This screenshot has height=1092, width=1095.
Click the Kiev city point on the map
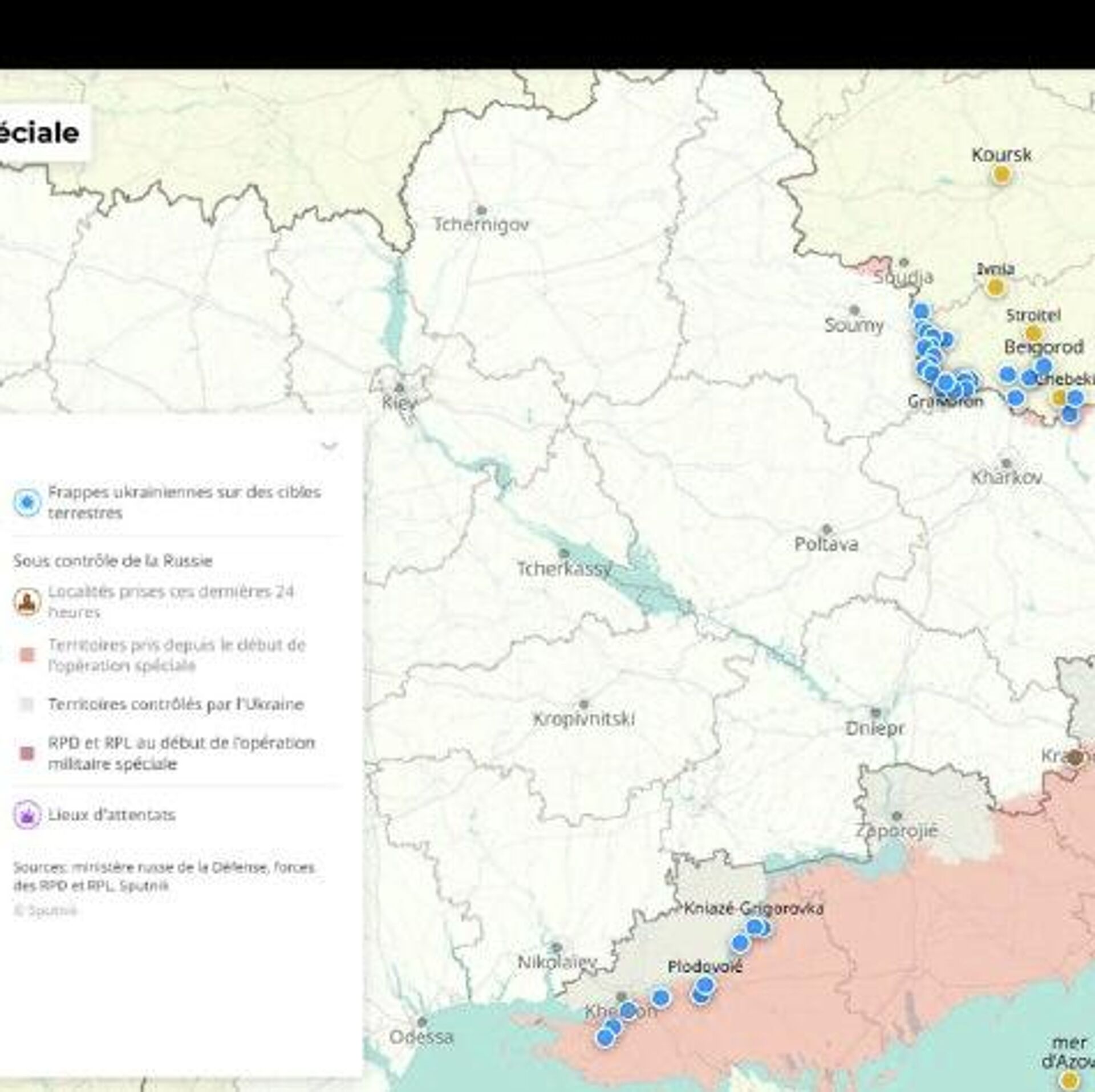click(400, 388)
